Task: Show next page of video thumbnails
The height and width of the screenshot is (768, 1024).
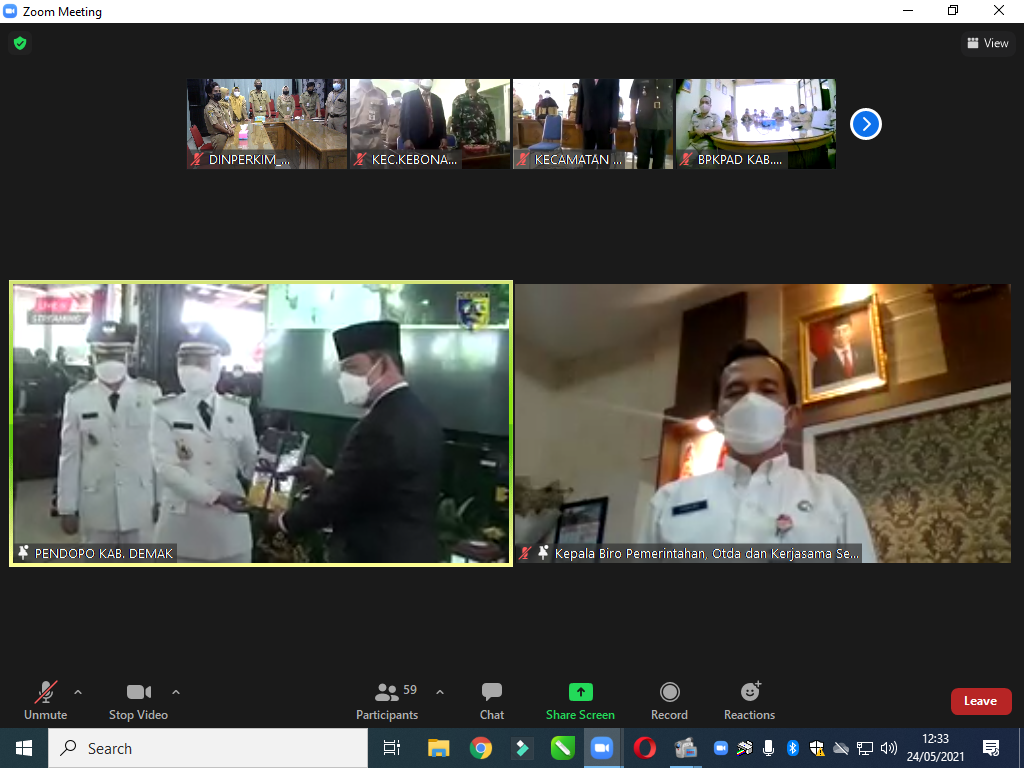Action: [865, 124]
